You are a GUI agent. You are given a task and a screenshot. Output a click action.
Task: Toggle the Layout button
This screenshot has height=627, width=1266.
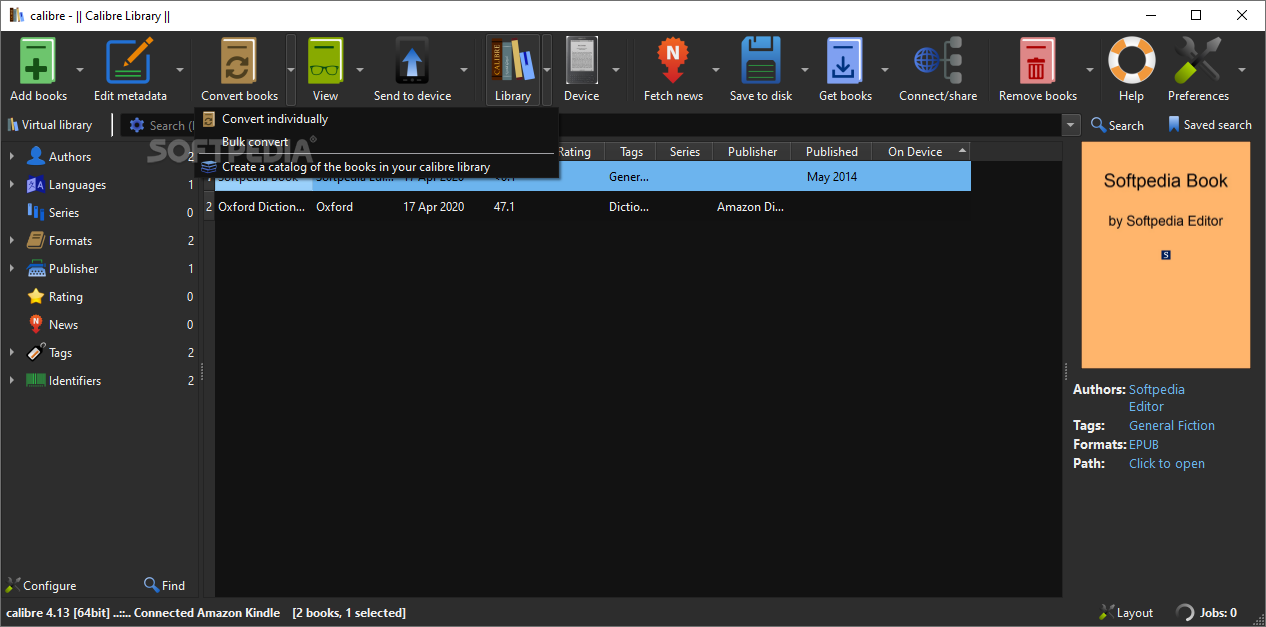coord(1125,612)
